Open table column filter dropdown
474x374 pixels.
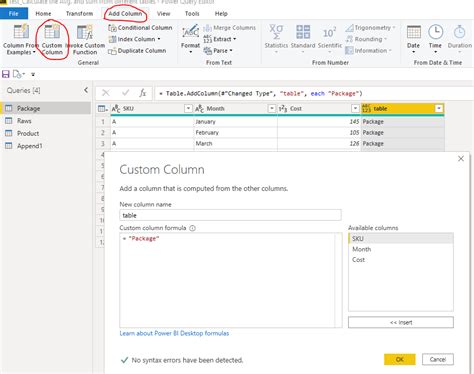pos(439,108)
